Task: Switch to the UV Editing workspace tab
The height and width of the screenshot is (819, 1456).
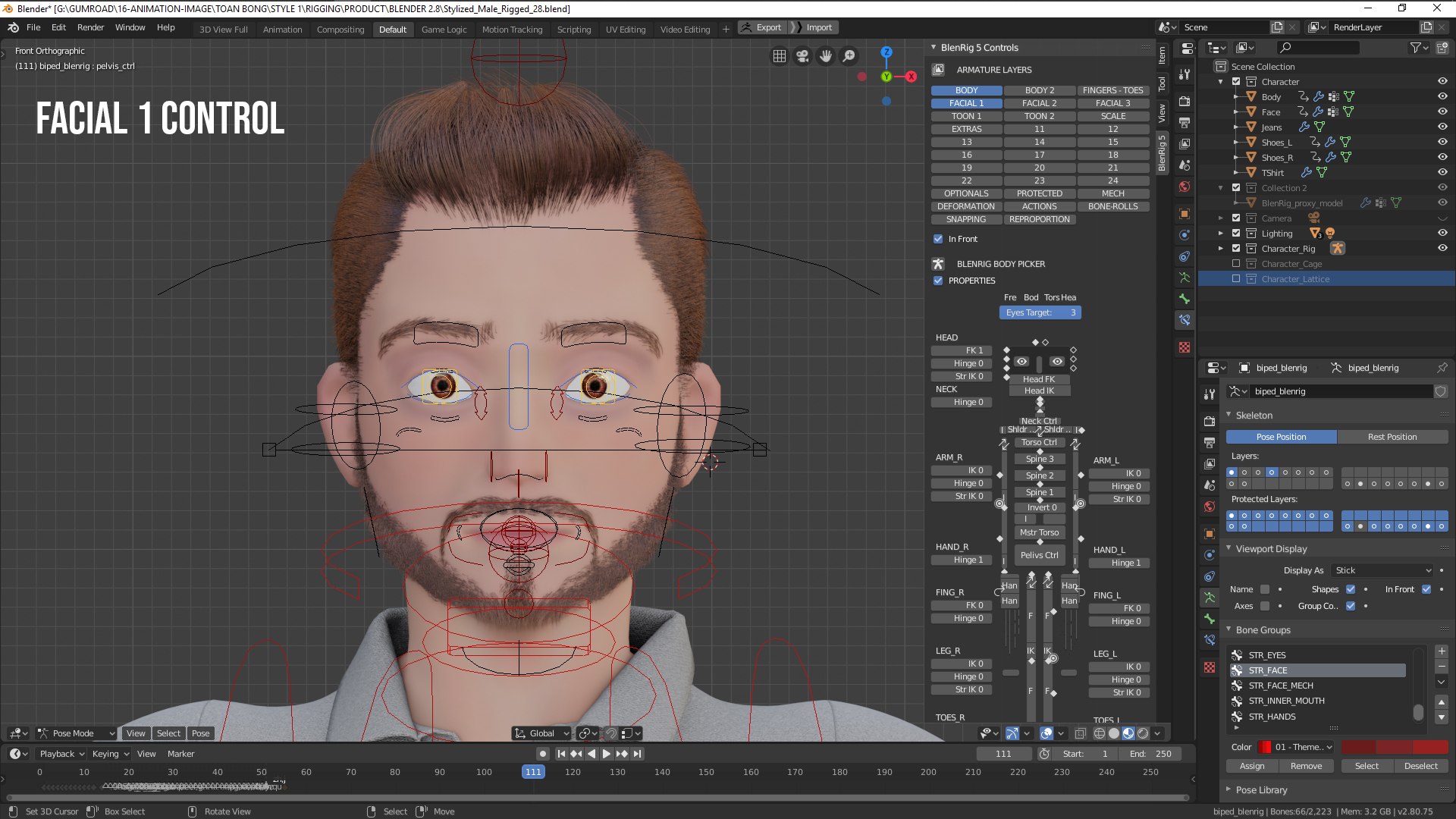Action: point(626,30)
